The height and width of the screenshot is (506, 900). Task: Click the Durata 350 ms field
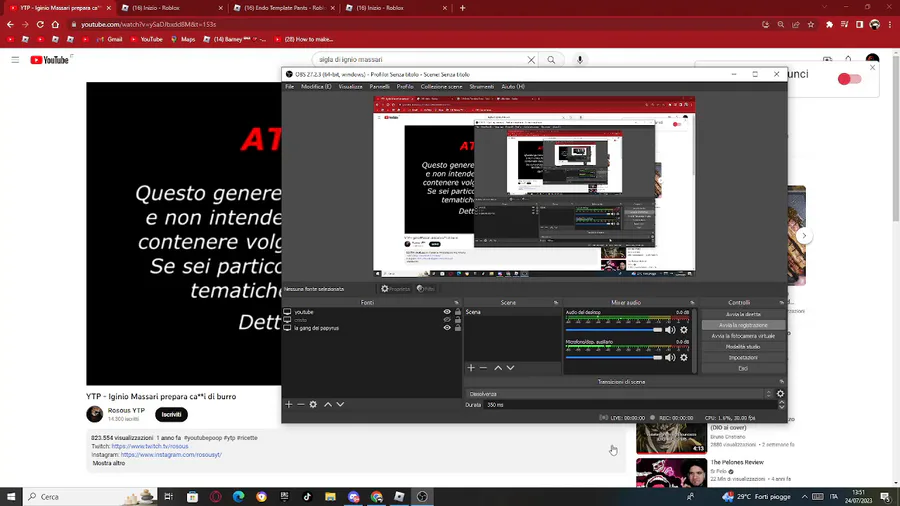(x=630, y=405)
